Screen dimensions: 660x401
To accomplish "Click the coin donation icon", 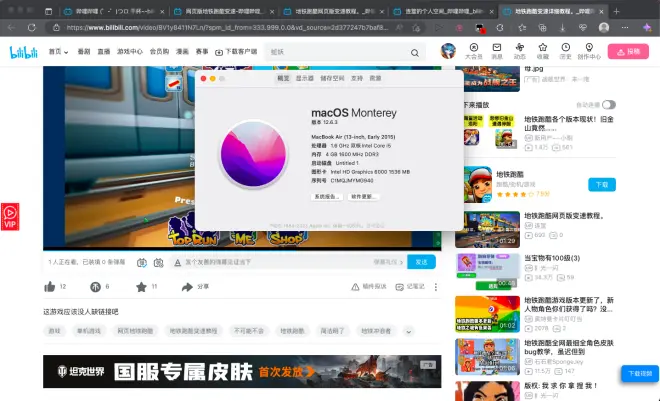I will click(x=95, y=286).
